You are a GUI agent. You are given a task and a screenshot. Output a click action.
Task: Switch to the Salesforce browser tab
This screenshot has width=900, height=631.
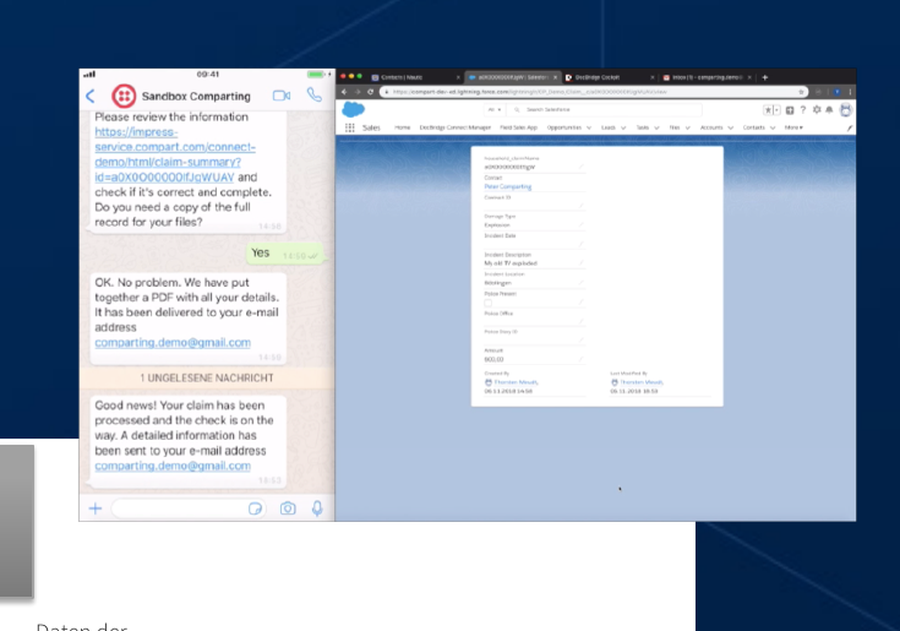point(512,77)
